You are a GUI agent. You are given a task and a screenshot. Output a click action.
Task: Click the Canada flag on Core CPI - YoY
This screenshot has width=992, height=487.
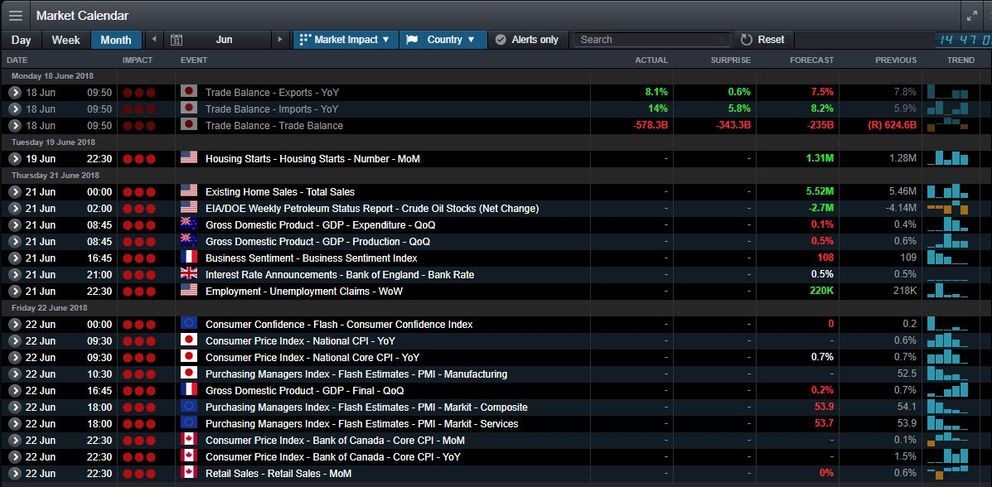pyautogui.click(x=189, y=457)
